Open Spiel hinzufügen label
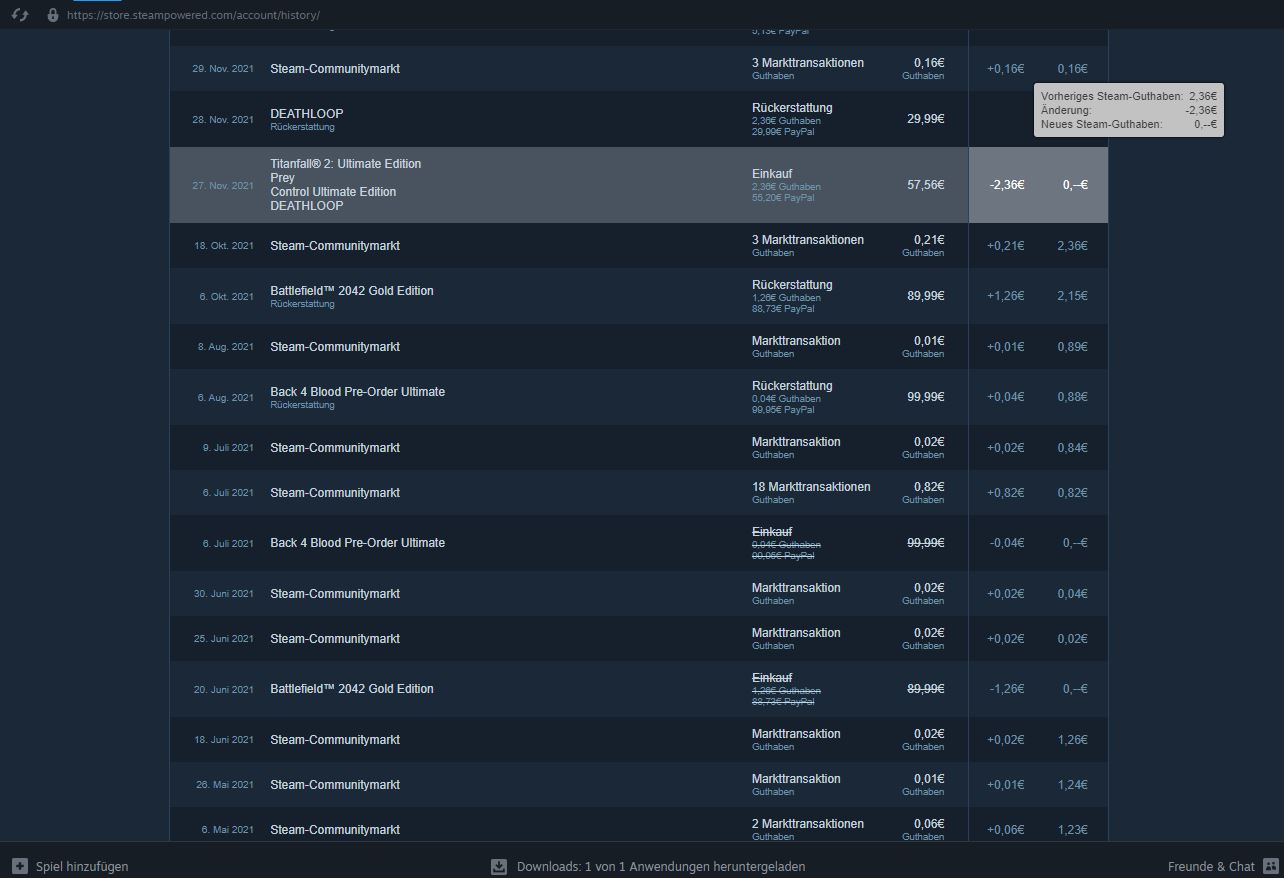This screenshot has width=1284, height=878. tap(82, 867)
